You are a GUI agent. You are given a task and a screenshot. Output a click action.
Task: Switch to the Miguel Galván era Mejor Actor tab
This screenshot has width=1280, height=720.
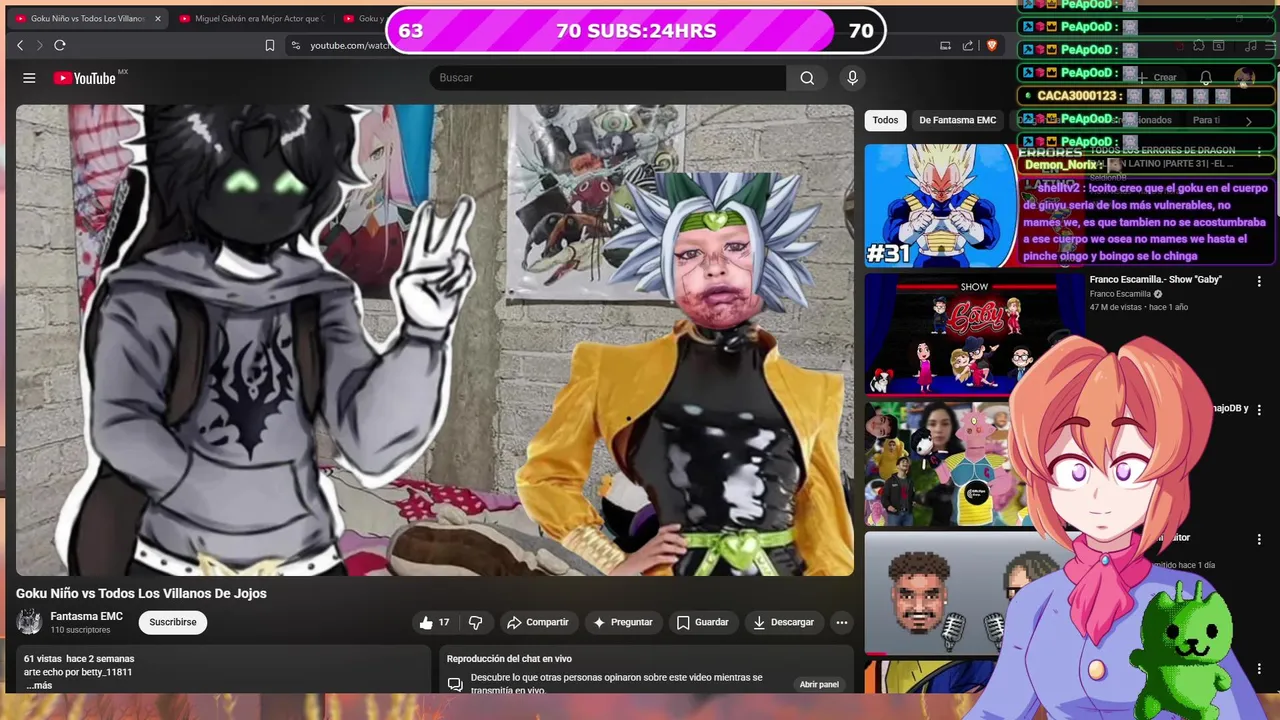coord(252,18)
